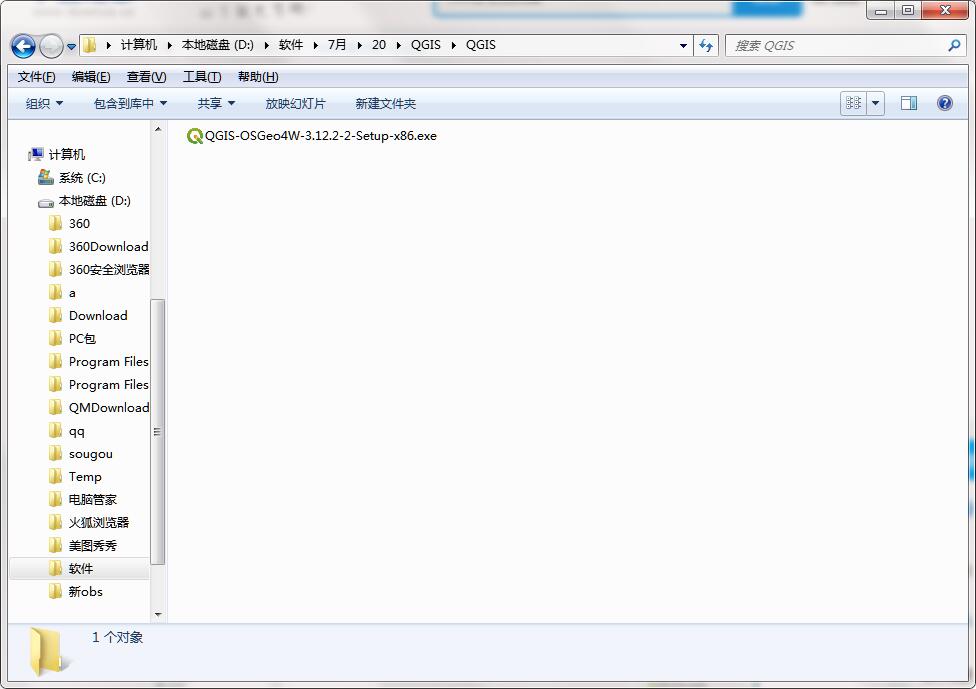Viewport: 976px width, 689px height.
Task: Open Help with the question mark icon
Action: point(944,103)
